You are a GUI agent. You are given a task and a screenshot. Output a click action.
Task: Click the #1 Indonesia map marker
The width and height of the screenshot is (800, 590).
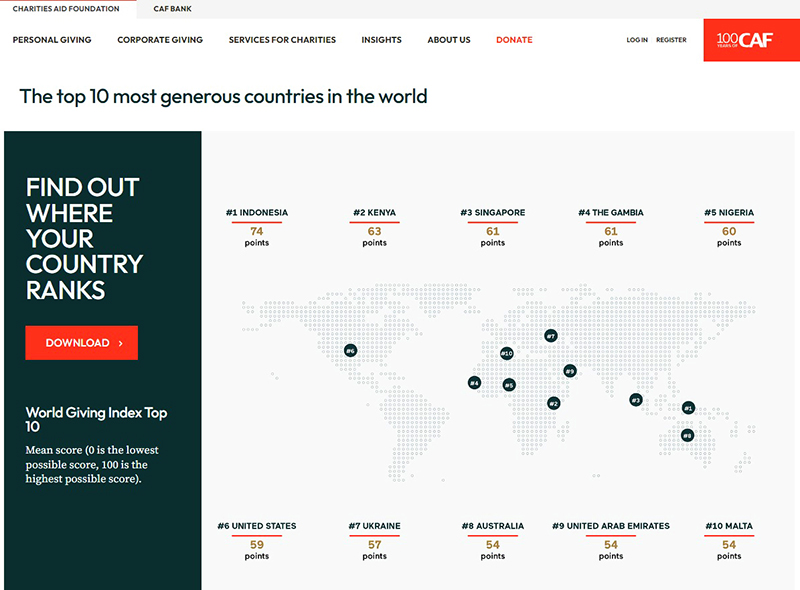click(688, 408)
